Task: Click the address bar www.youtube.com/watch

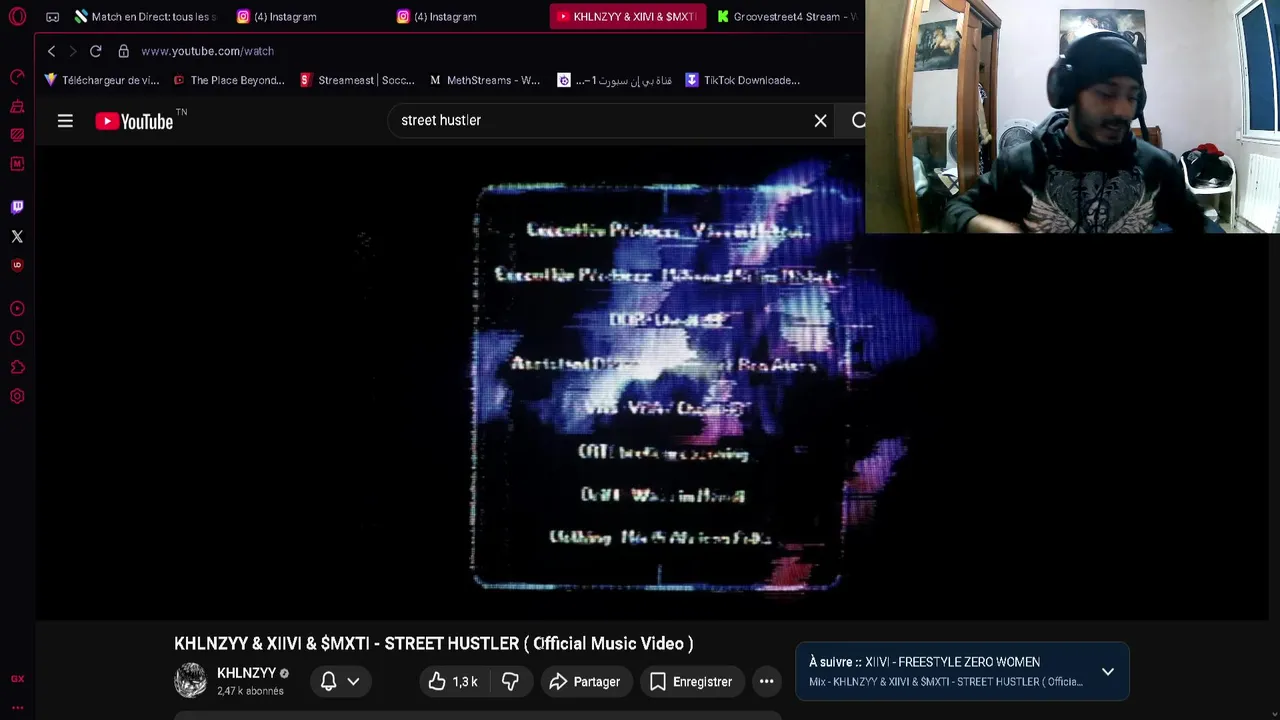Action: 207,51
